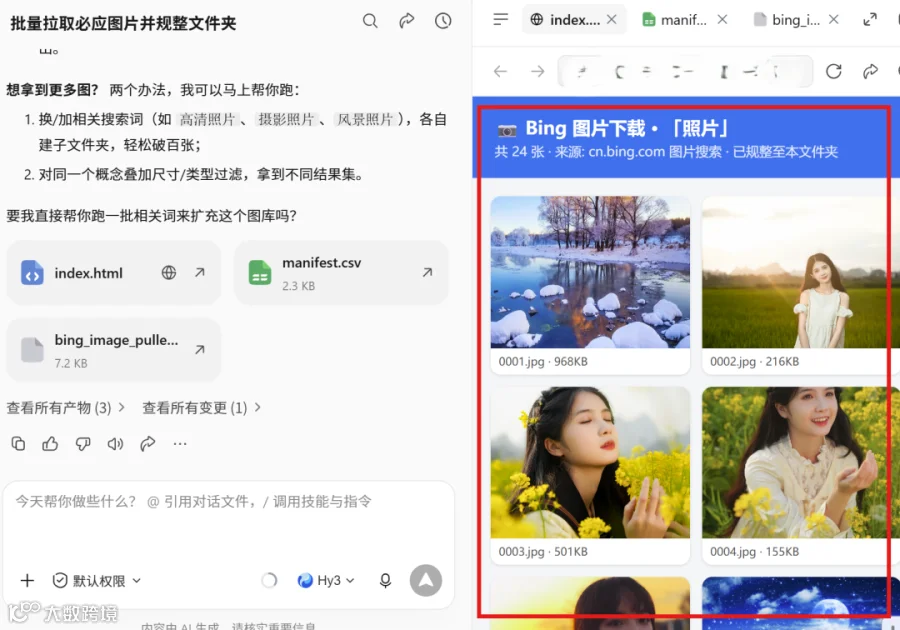Click the send arrow button
Screen dimensions: 900x630
tap(426, 581)
